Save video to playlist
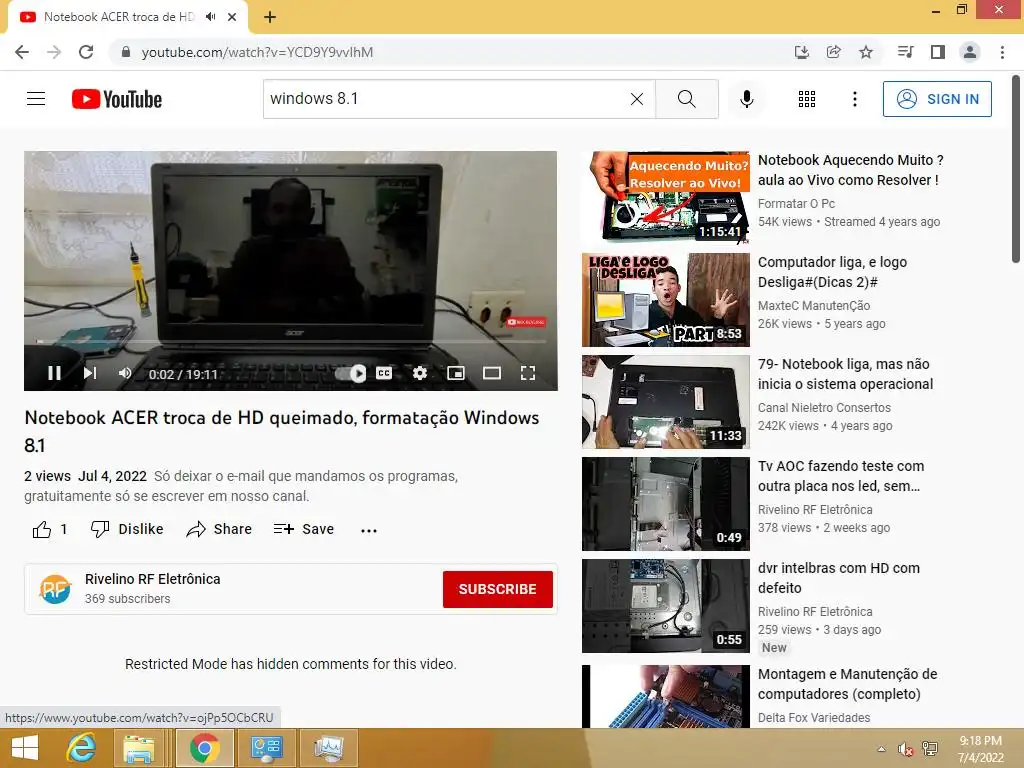 [304, 529]
